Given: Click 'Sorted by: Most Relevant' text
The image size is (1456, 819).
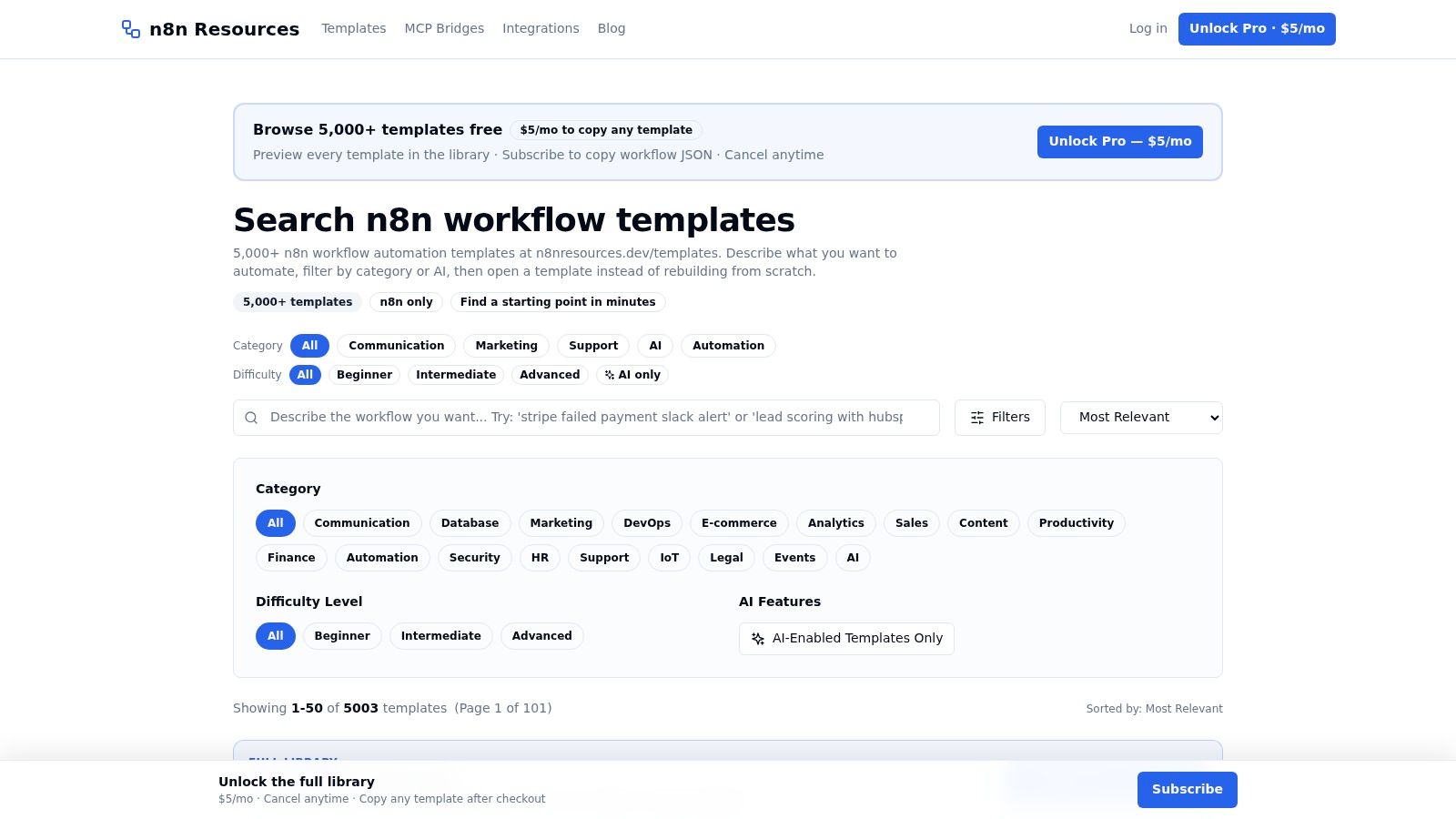Looking at the screenshot, I should 1154,709.
